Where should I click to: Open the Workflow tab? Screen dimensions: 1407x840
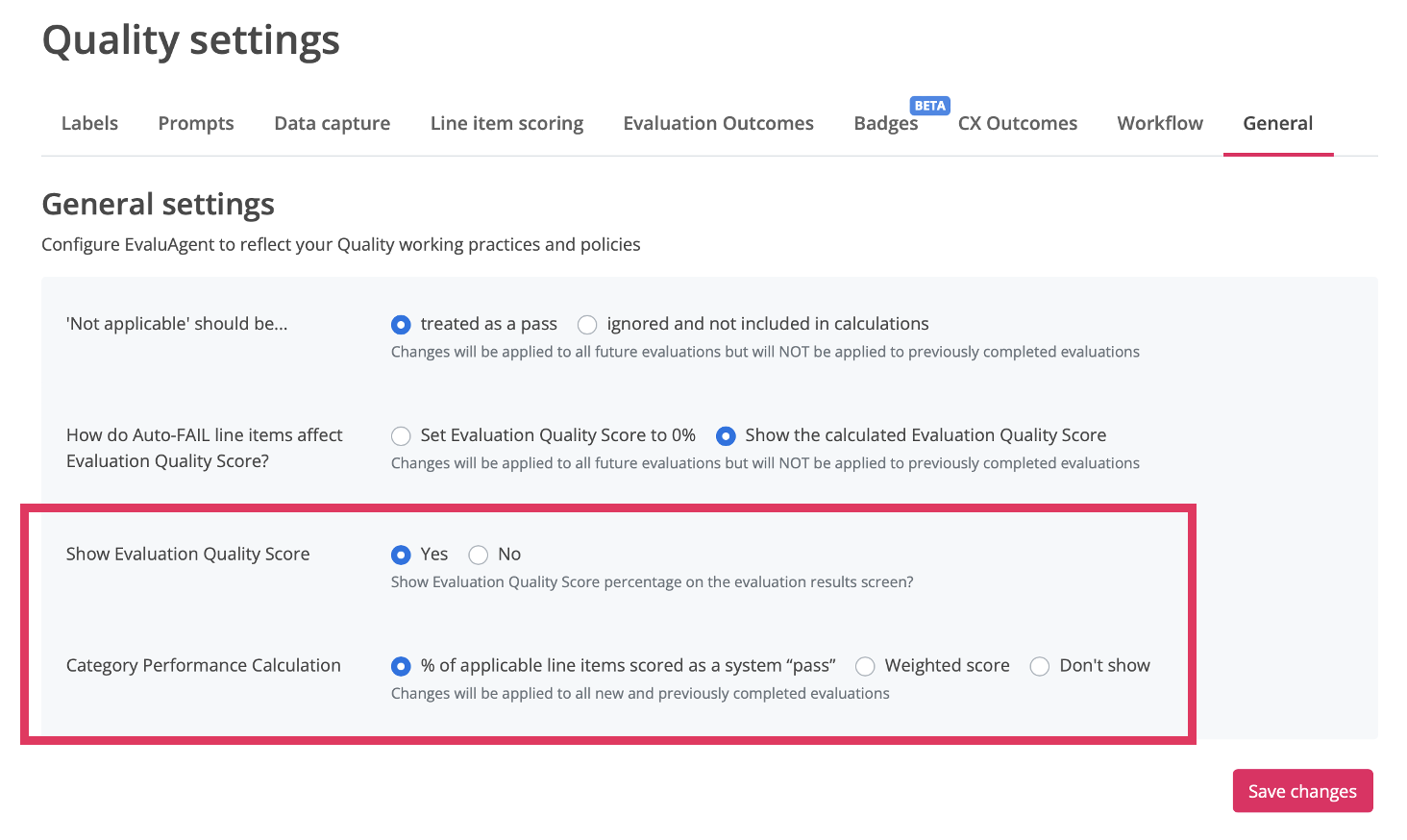point(1159,123)
